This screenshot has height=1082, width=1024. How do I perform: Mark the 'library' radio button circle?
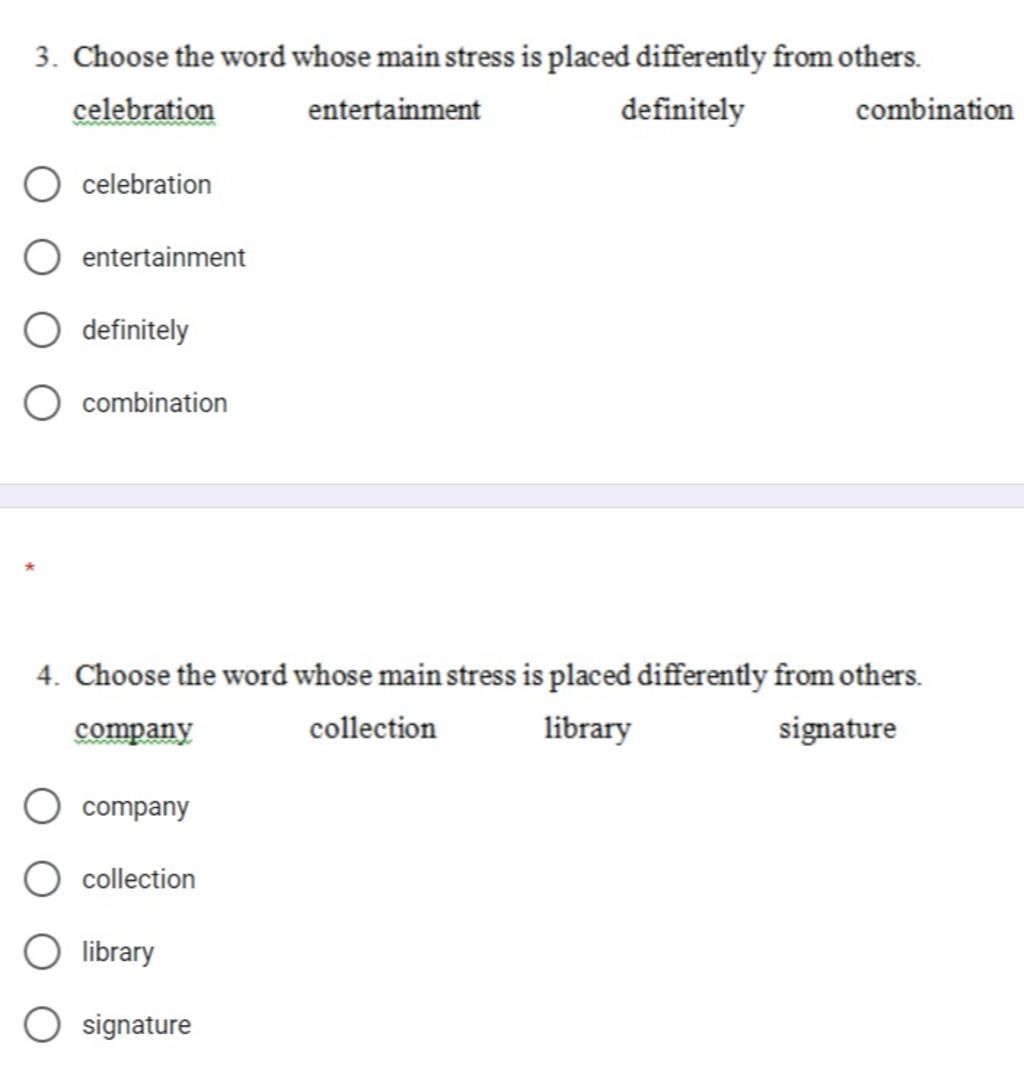[41, 952]
